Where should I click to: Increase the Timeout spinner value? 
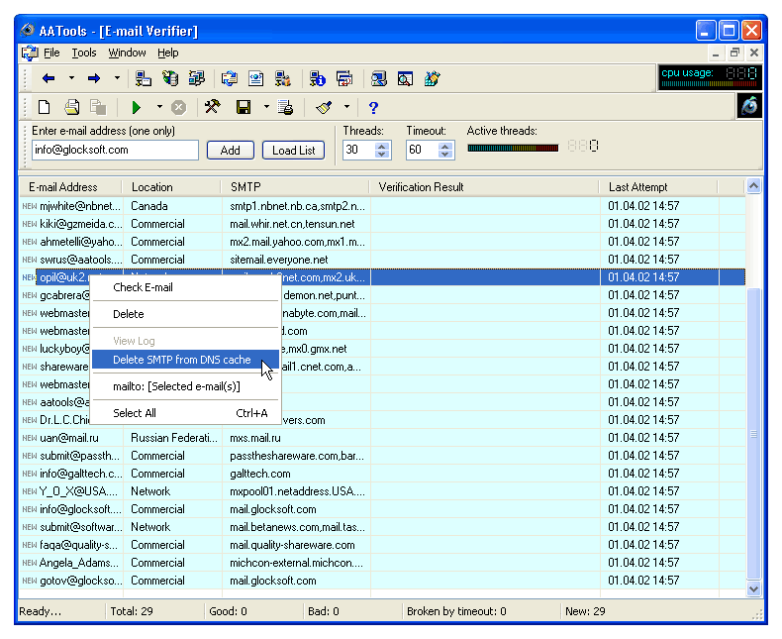point(445,146)
